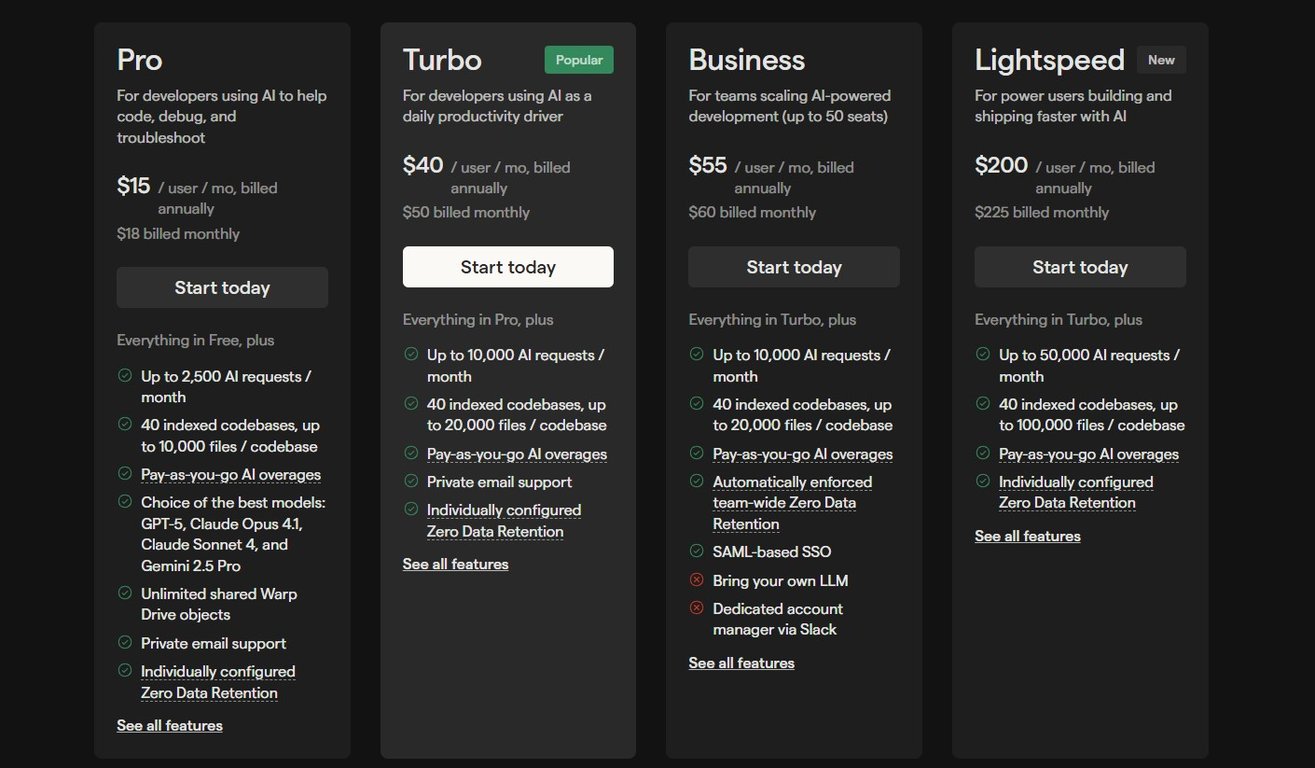Open See all features link under Pro
The width and height of the screenshot is (1315, 768).
[170, 725]
